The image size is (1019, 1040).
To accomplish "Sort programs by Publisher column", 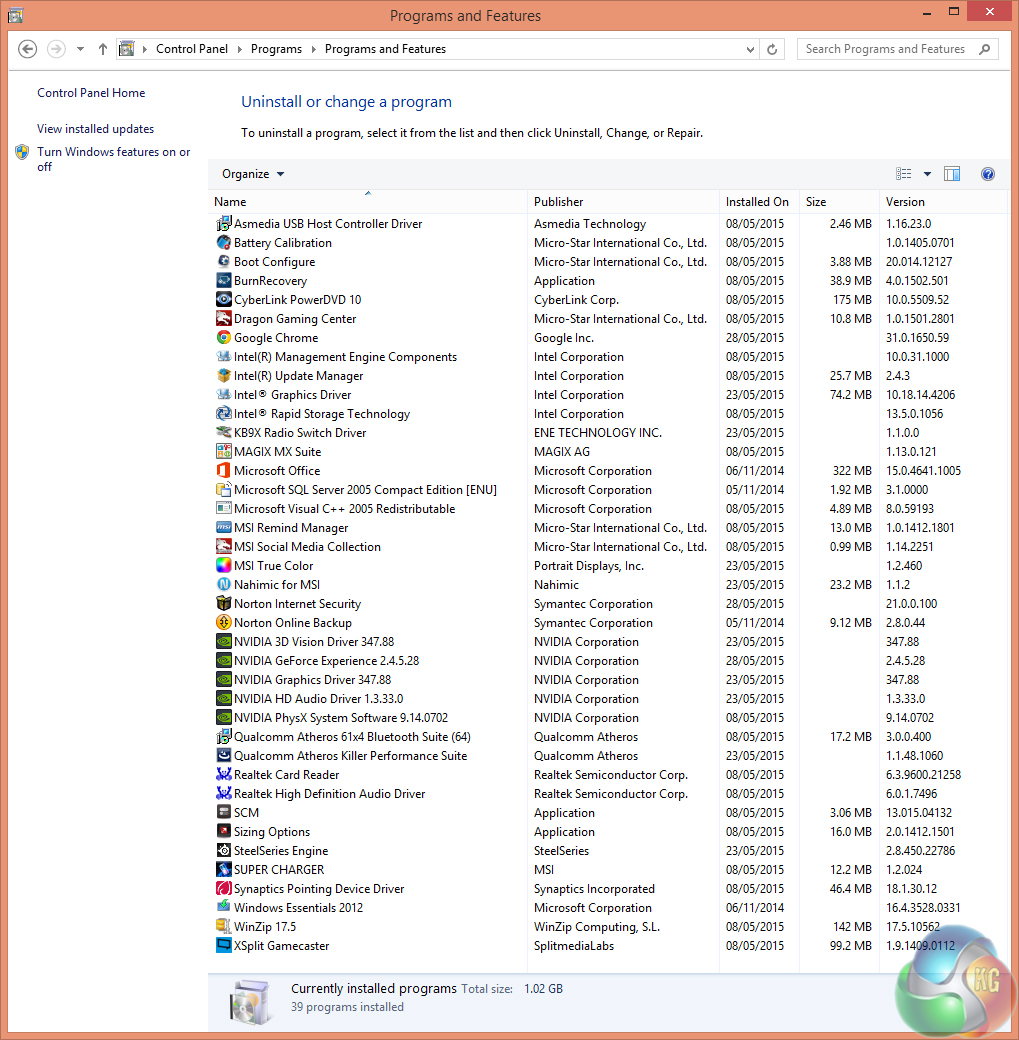I will [559, 202].
